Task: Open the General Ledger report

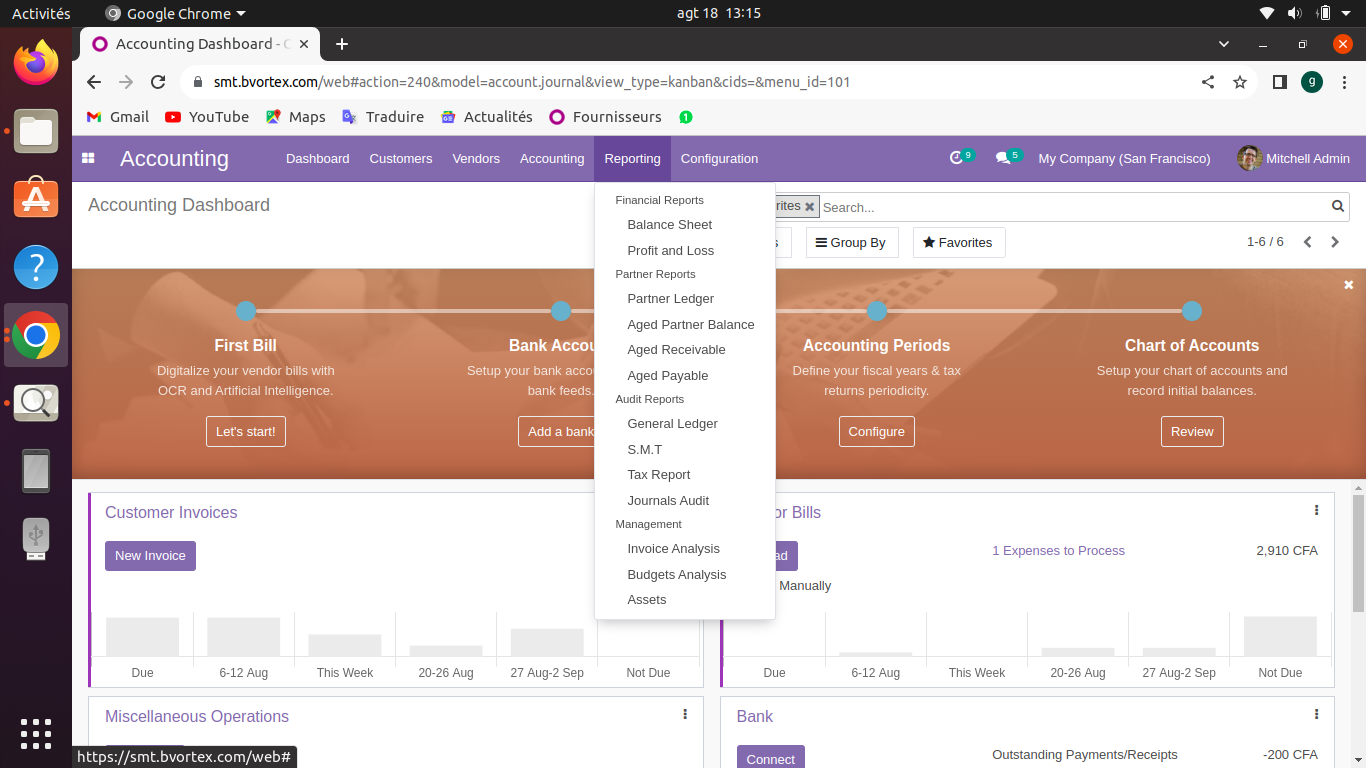Action: tap(672, 424)
